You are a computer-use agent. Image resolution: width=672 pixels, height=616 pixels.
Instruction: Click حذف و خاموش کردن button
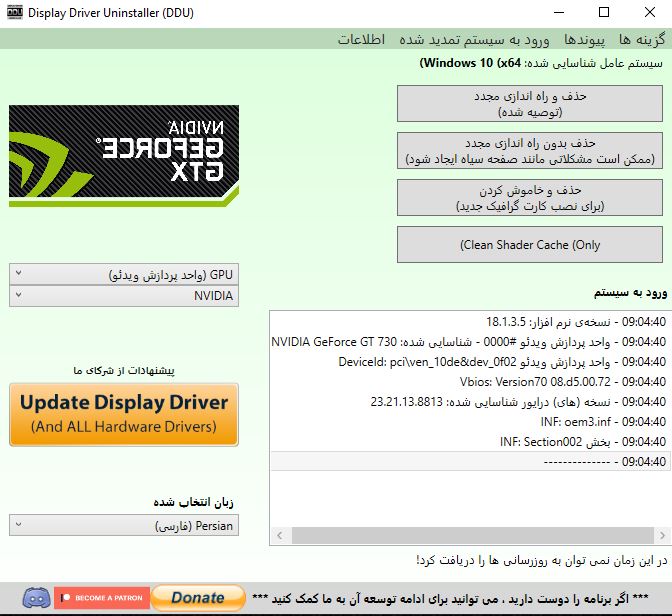pos(530,198)
